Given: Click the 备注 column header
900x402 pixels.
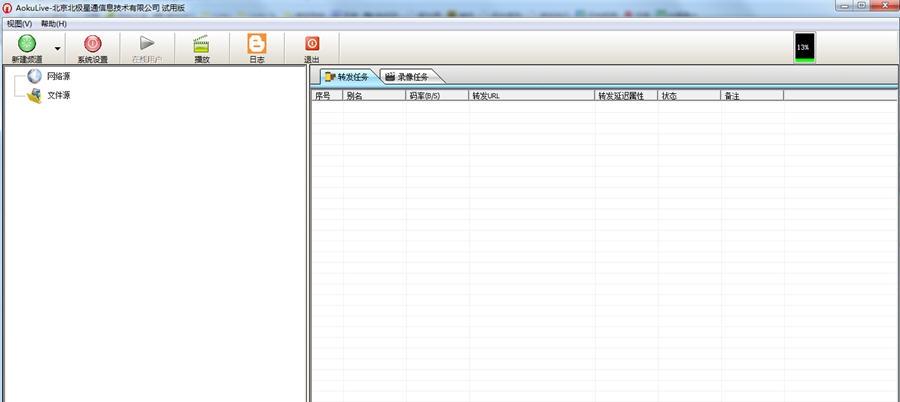Looking at the screenshot, I should [752, 96].
